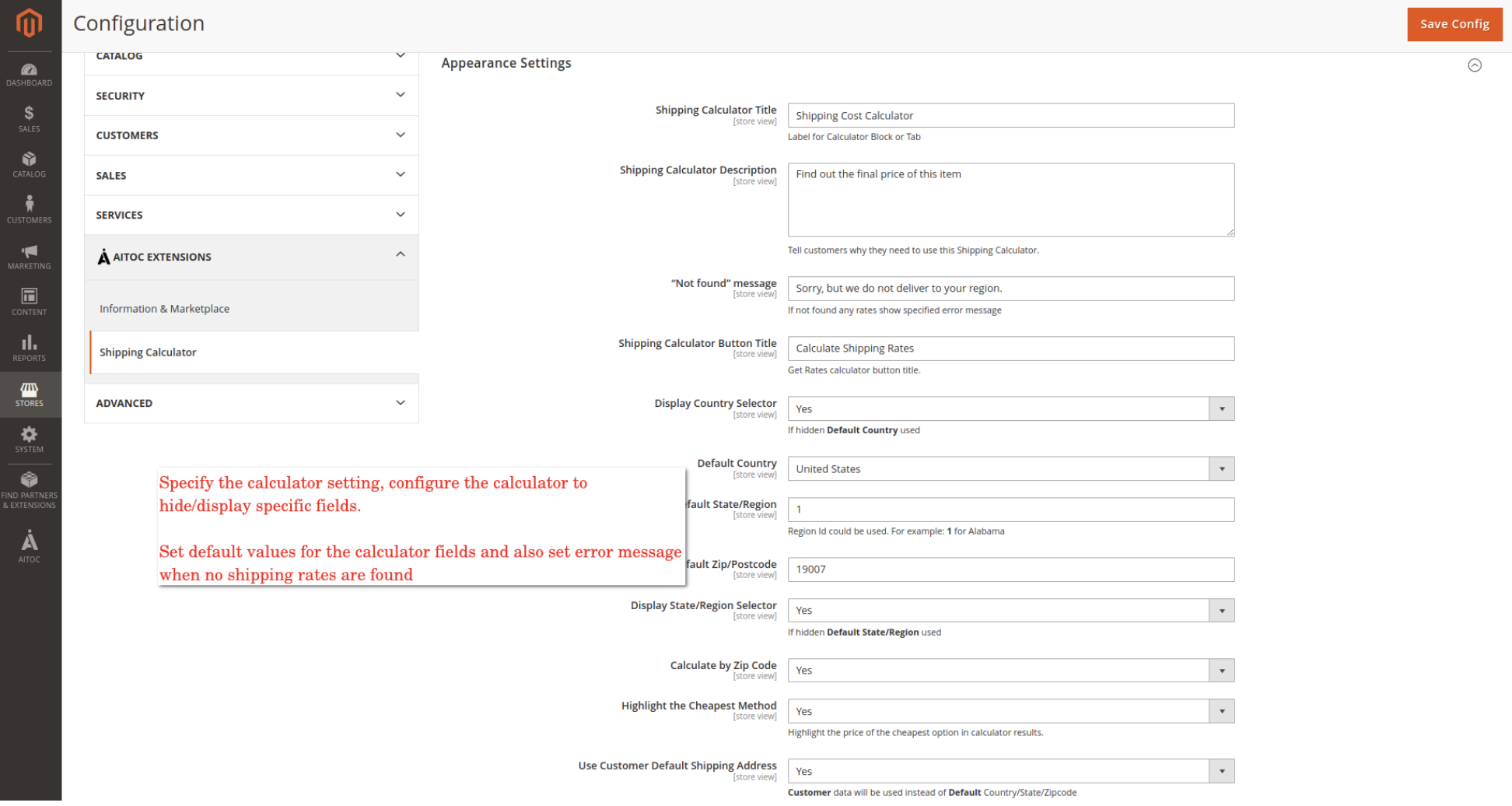Screen dimensions: 1512x806
Task: Collapse the Appearance Settings section circle icon
Action: (x=1474, y=65)
